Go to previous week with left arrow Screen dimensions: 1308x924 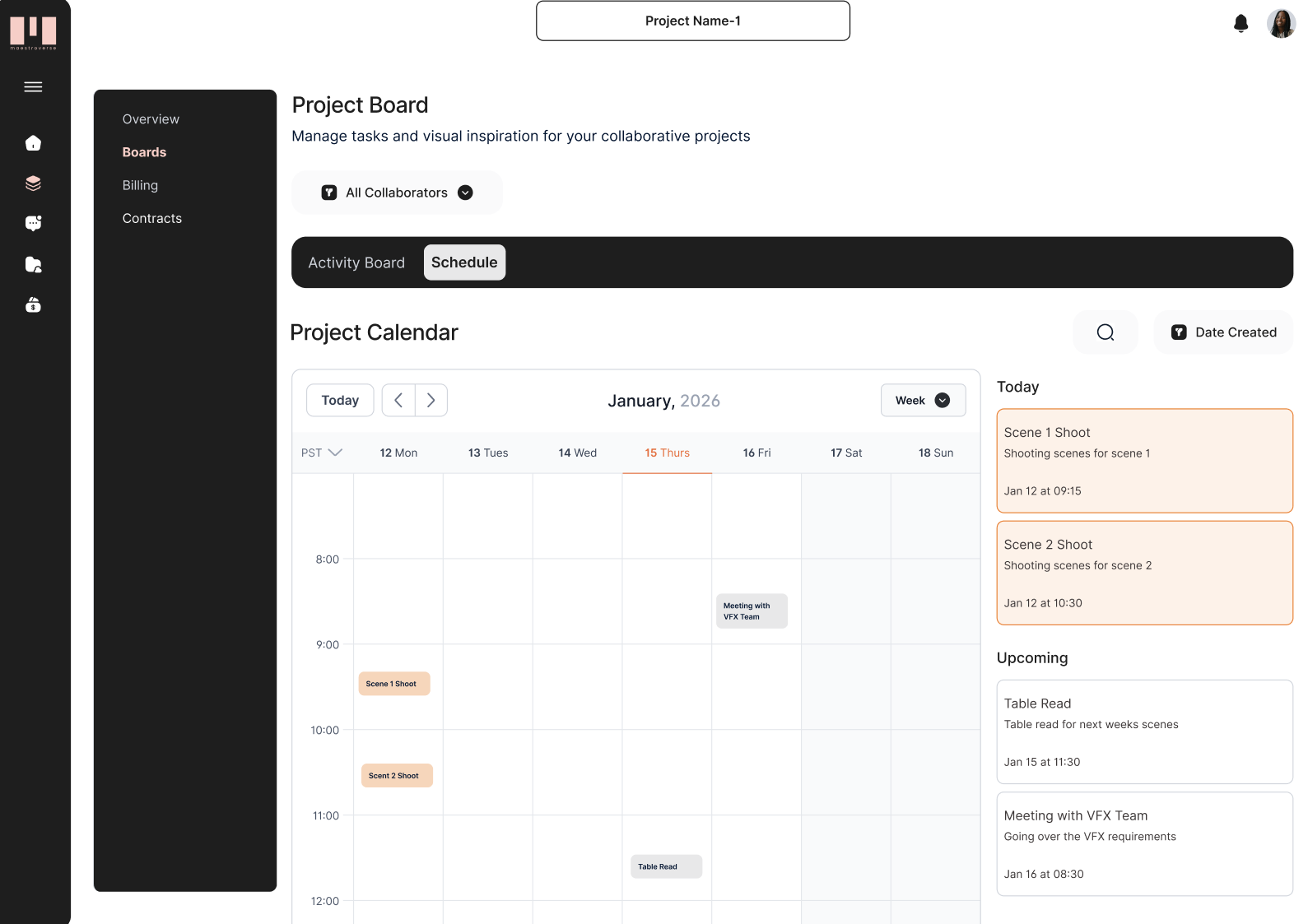tap(398, 401)
